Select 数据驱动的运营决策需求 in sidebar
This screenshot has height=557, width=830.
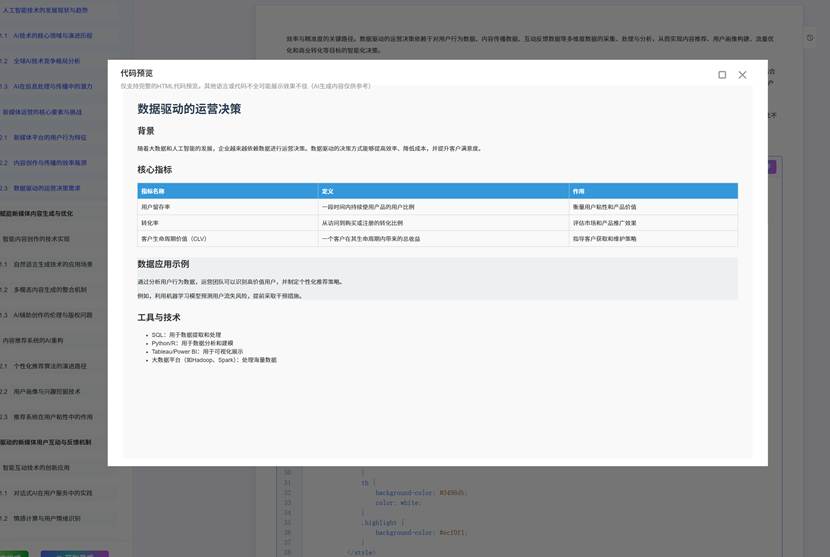coord(47,188)
